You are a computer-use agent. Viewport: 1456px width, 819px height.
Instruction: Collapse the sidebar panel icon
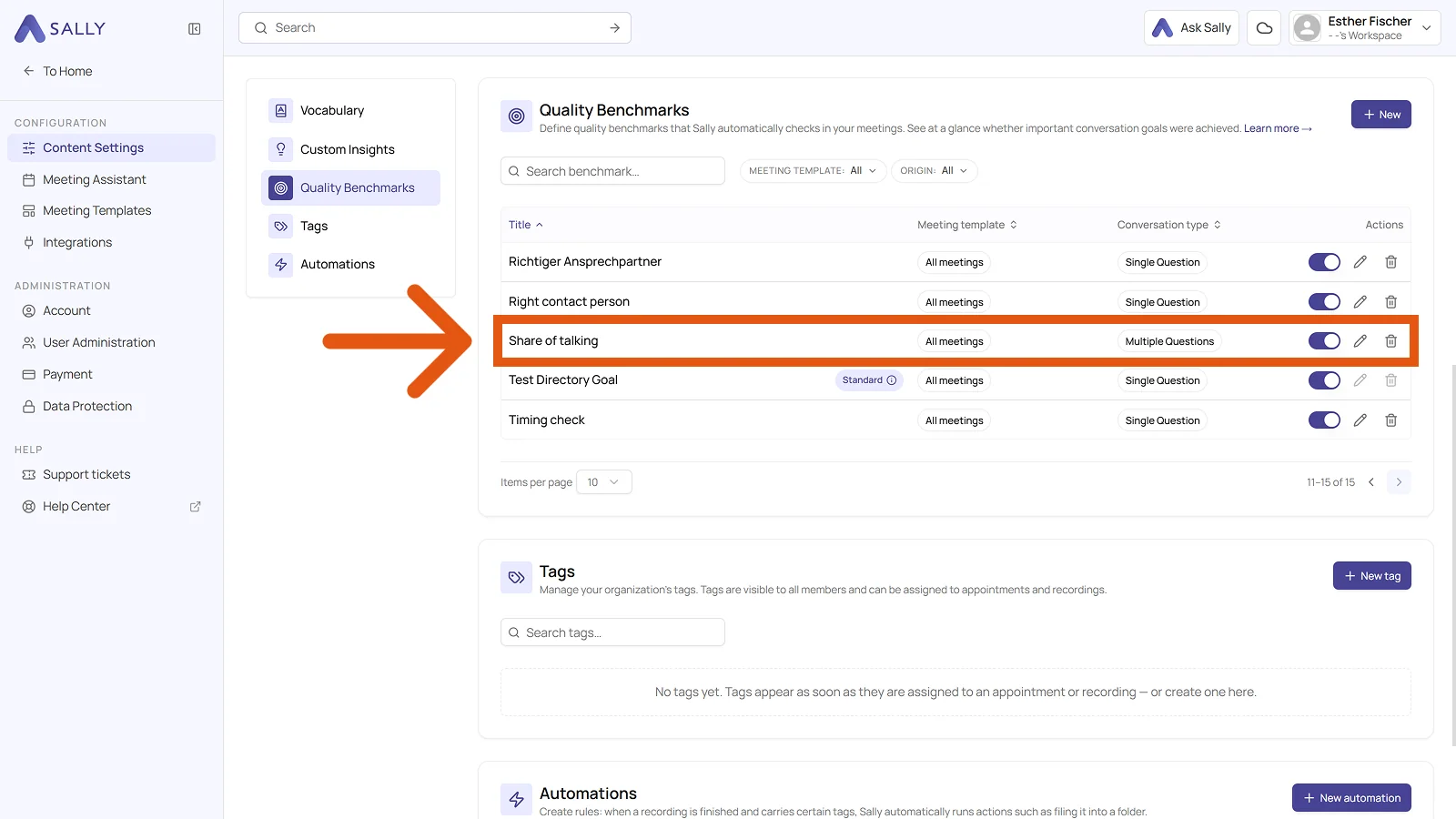(194, 28)
